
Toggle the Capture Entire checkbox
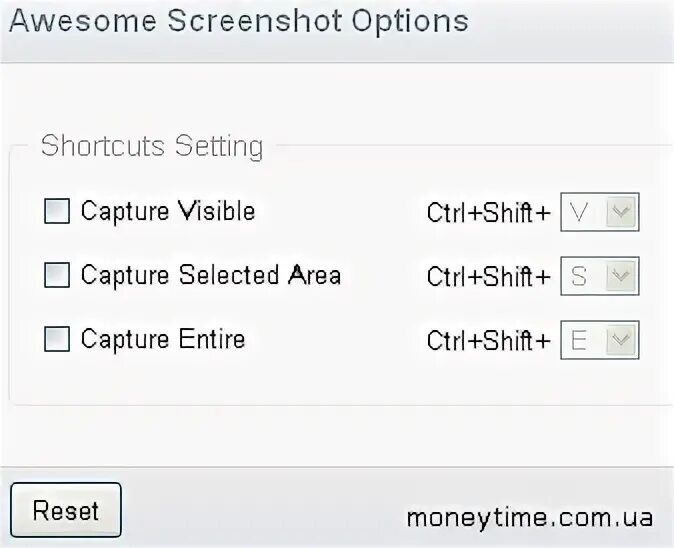58,339
